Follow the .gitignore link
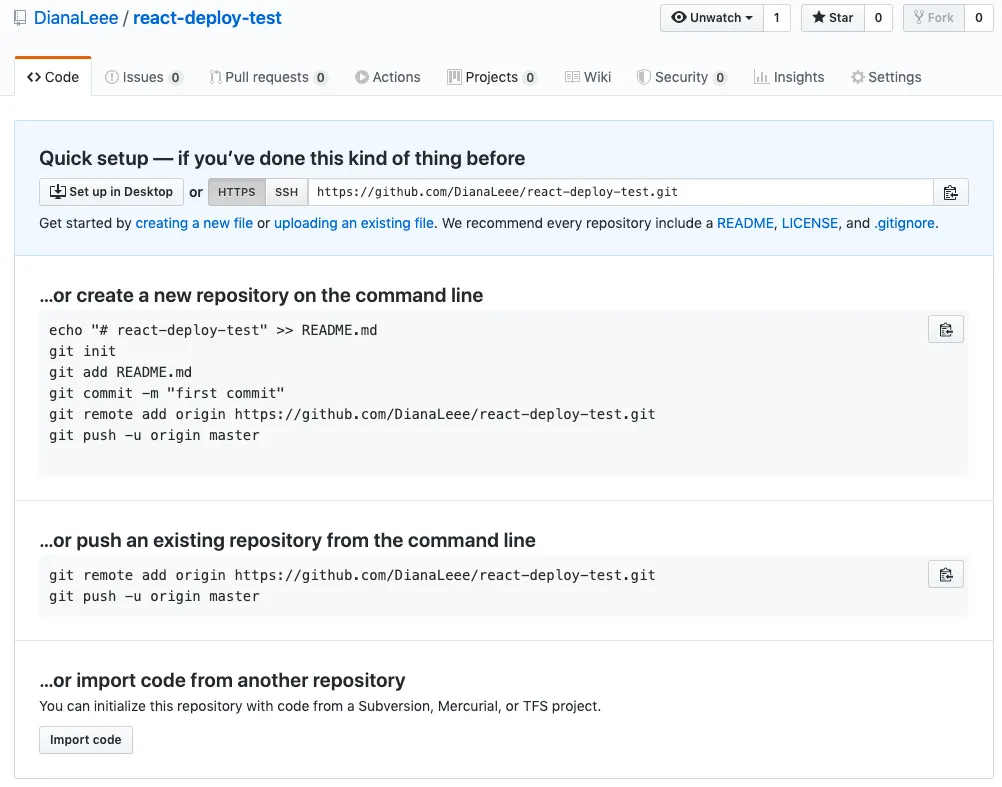The width and height of the screenshot is (1002, 787). 905,223
